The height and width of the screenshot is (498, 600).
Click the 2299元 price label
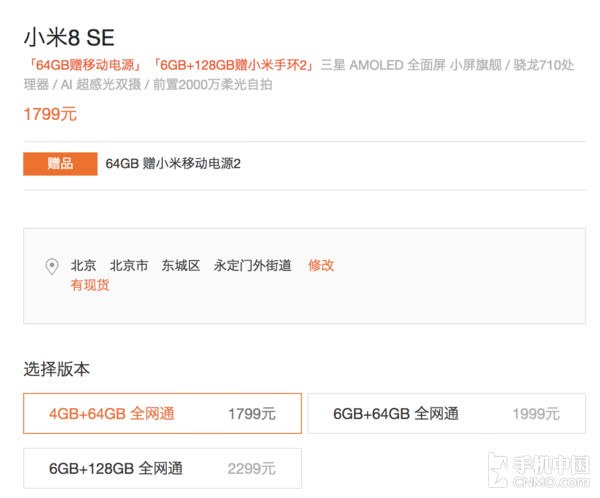click(x=251, y=468)
